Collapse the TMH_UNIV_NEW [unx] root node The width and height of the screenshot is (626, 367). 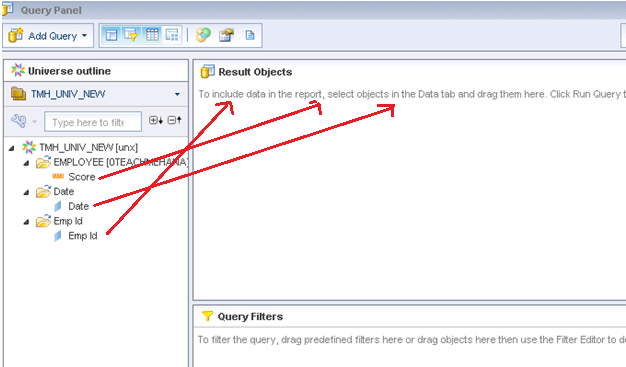point(12,148)
